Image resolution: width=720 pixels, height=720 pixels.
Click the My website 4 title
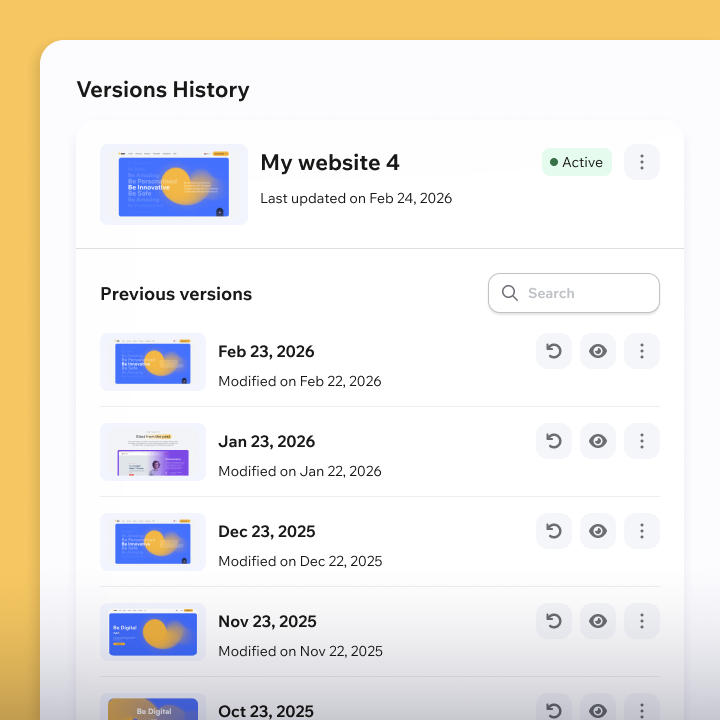click(330, 162)
